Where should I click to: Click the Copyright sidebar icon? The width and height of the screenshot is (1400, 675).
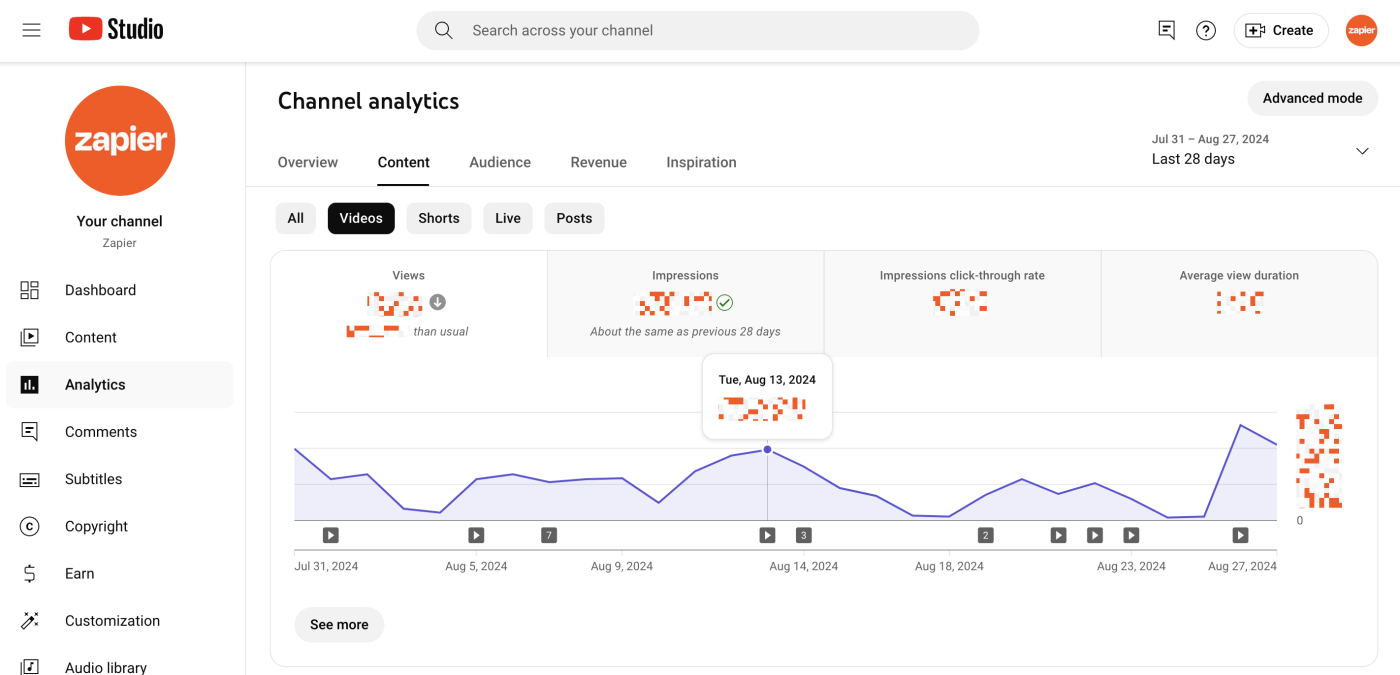30,526
